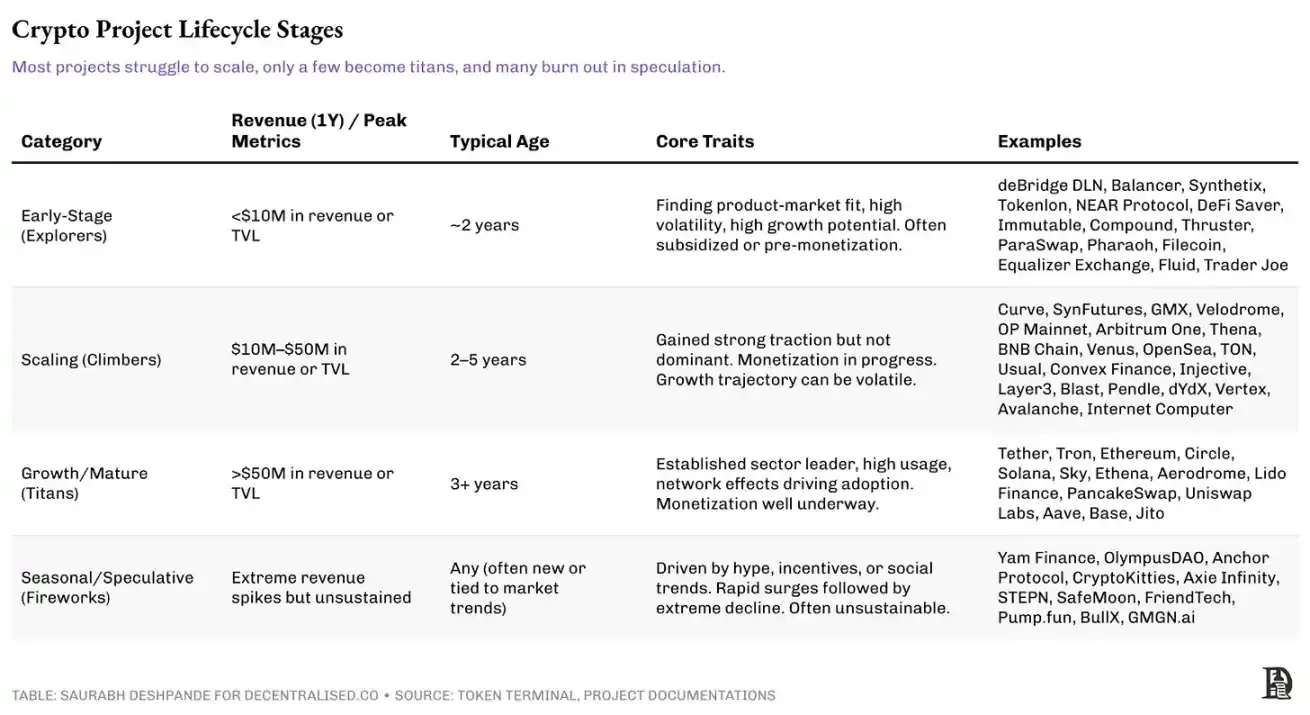The height and width of the screenshot is (715, 1310).
Task: Select "Extreme revenue spikes but unsustained" cell
Action: point(321,587)
